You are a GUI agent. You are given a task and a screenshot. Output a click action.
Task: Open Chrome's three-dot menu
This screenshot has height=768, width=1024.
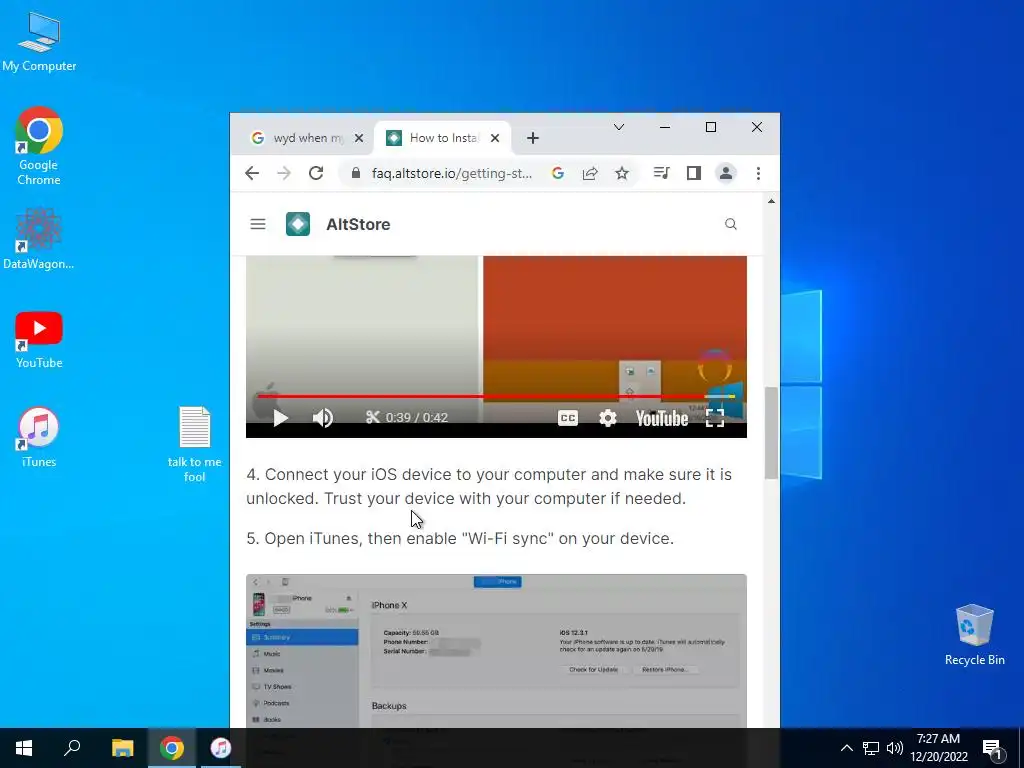coord(758,173)
